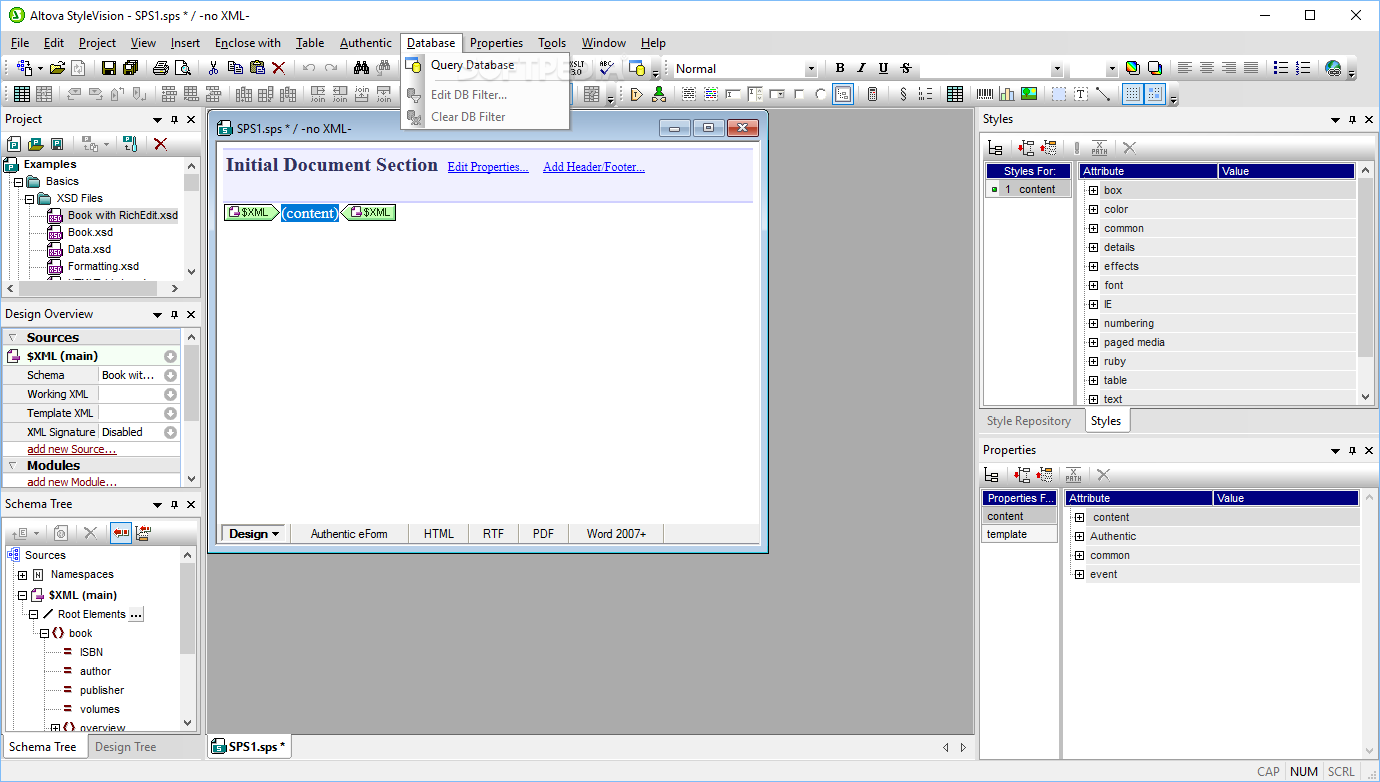Expand the font attribute in Styles

pyautogui.click(x=1093, y=285)
